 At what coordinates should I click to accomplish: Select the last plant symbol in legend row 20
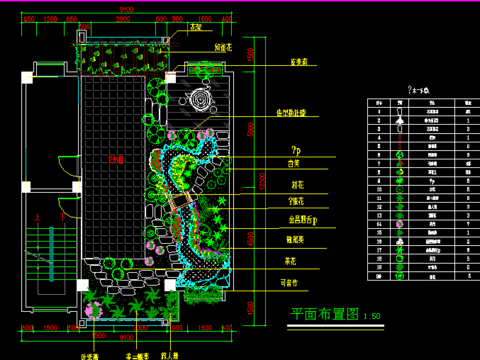(x=399, y=276)
